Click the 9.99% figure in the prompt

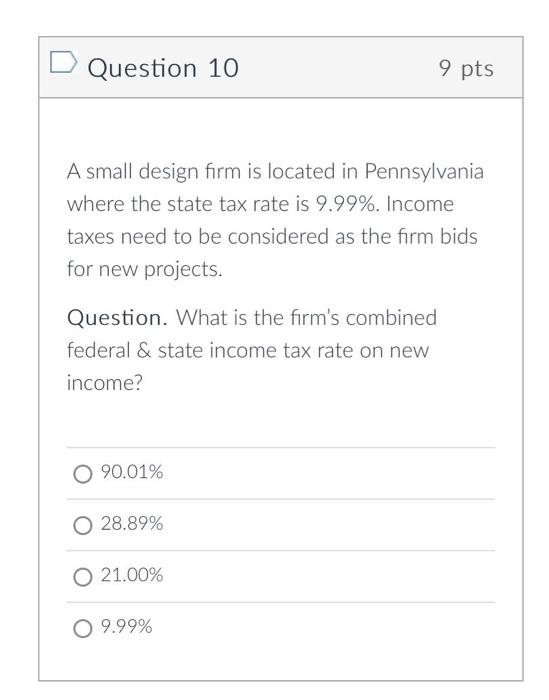(345, 204)
